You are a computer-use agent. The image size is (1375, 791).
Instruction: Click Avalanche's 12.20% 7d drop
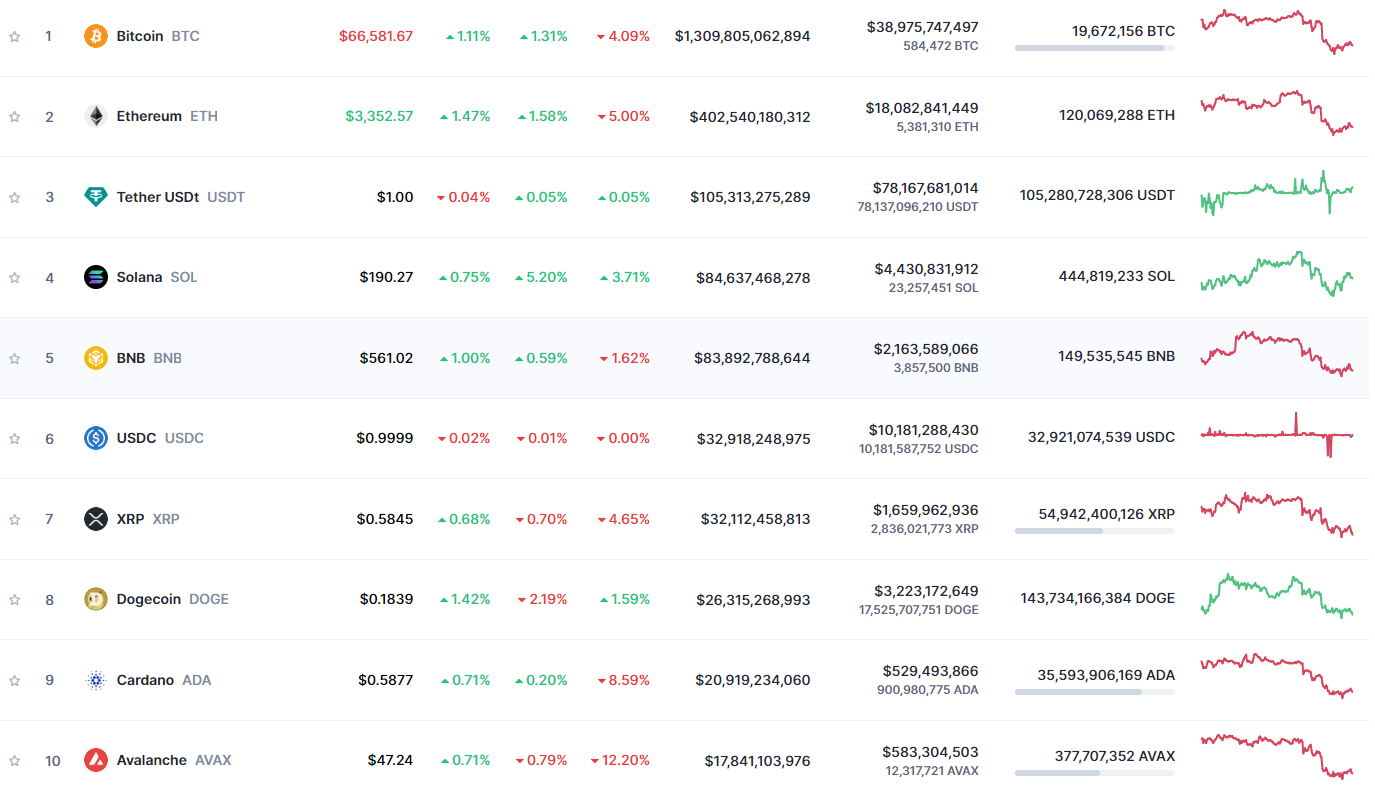(620, 760)
